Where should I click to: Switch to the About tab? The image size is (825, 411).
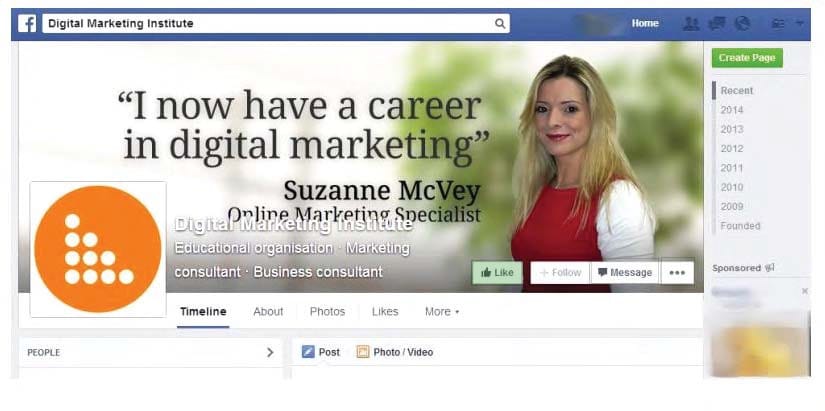point(268,312)
